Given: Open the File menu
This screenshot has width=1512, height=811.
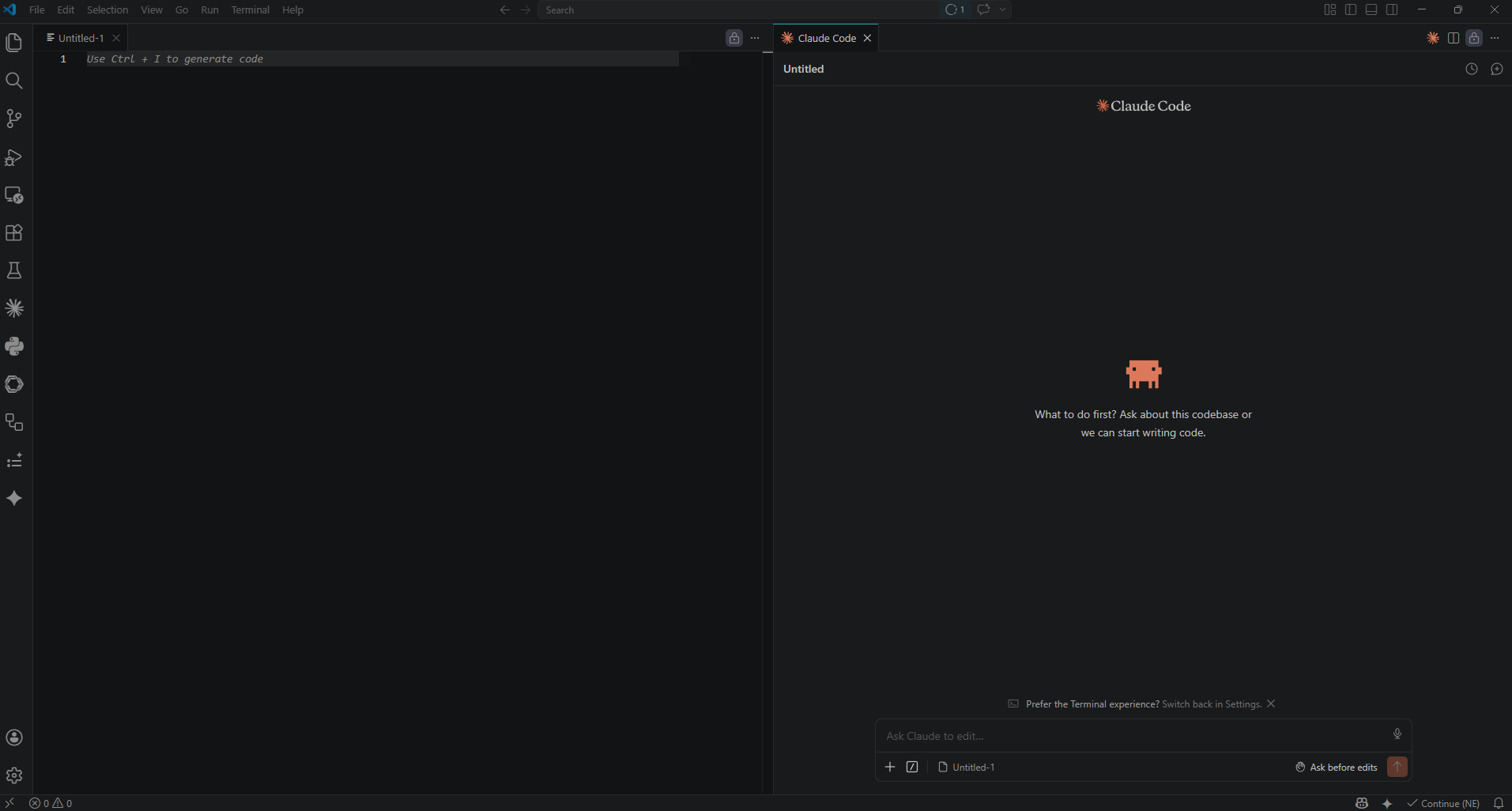Looking at the screenshot, I should tap(37, 9).
